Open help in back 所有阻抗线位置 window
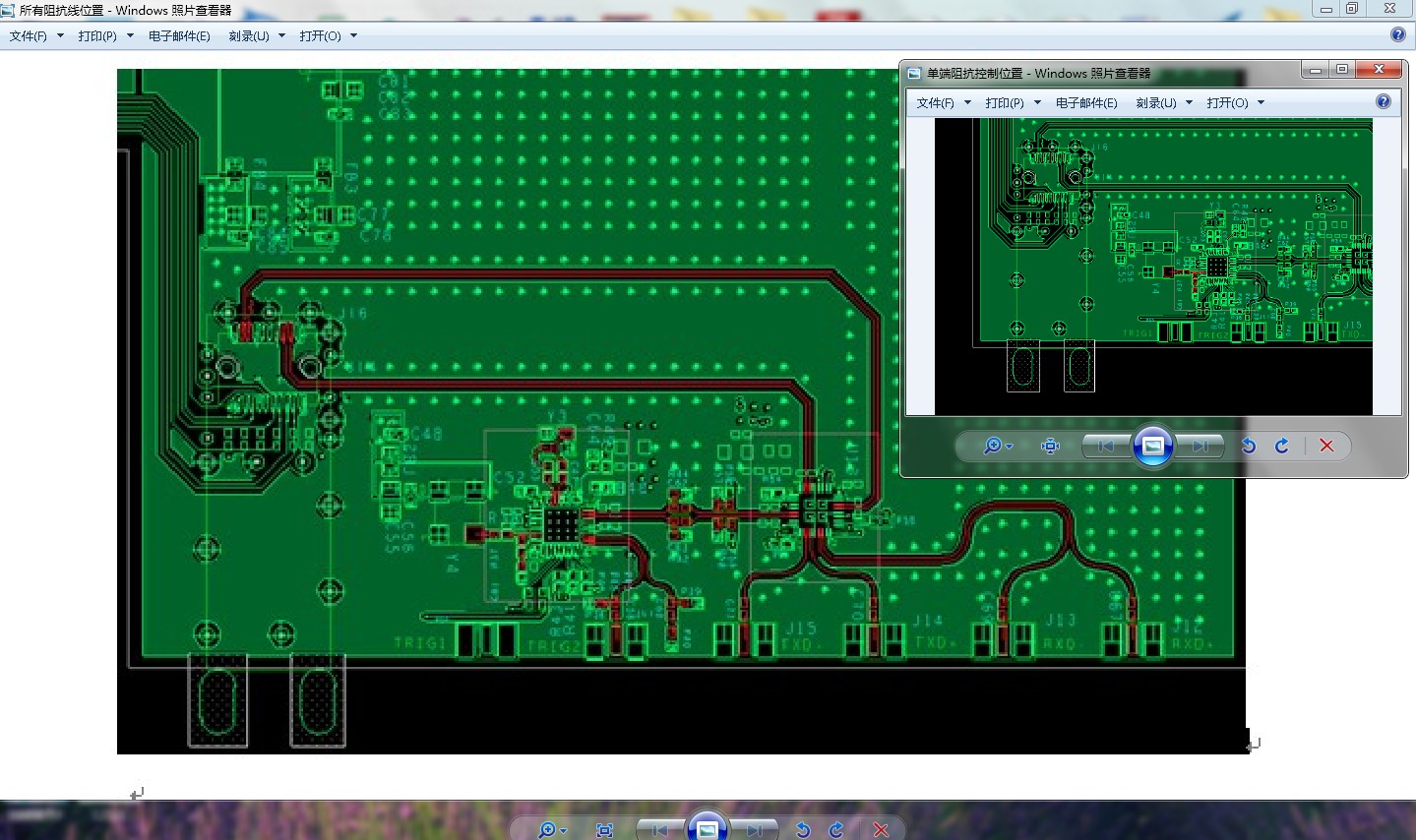1416x840 pixels. (1398, 34)
